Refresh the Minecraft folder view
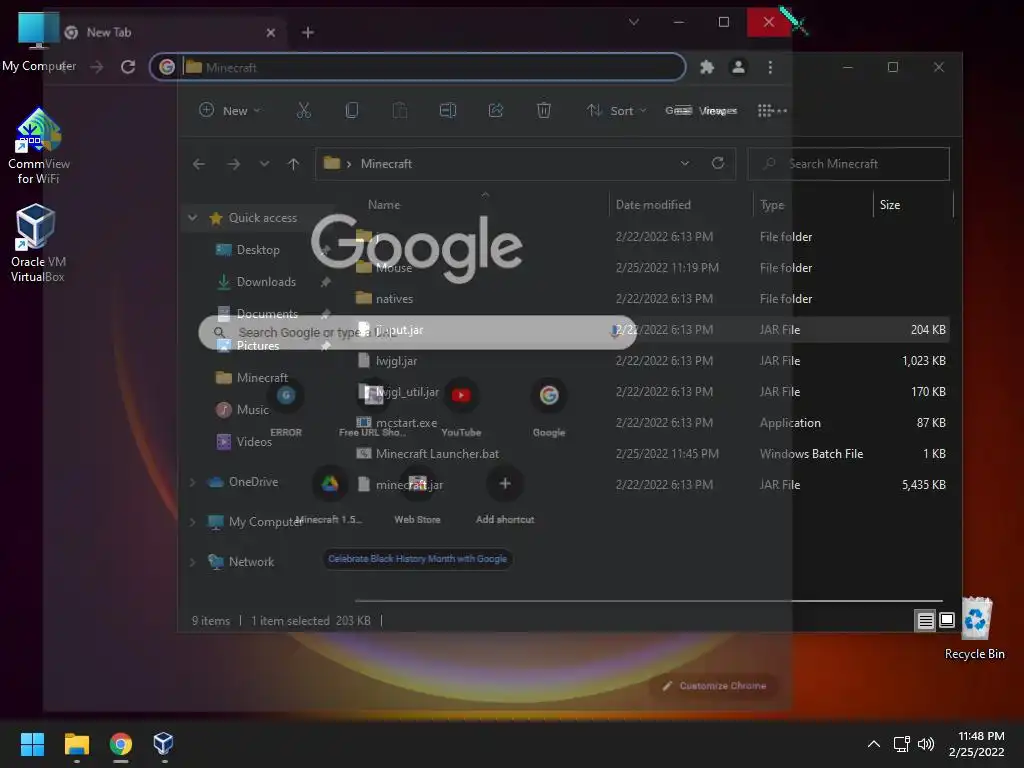This screenshot has width=1024, height=768. coord(718,163)
